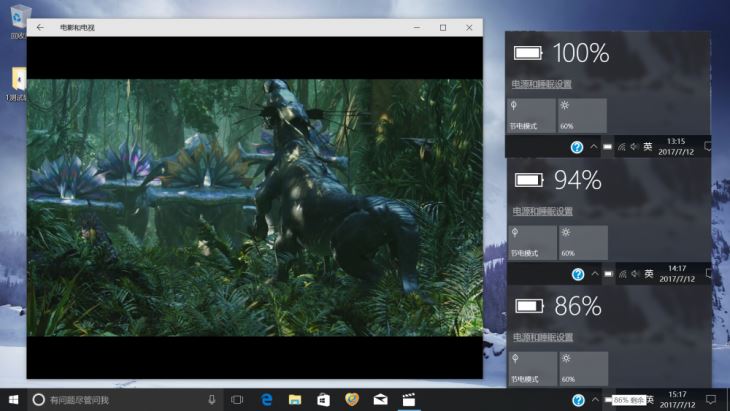The width and height of the screenshot is (730, 411).
Task: Click the Wi-Fi icon in the 14:17 tray
Action: [x=622, y=274]
